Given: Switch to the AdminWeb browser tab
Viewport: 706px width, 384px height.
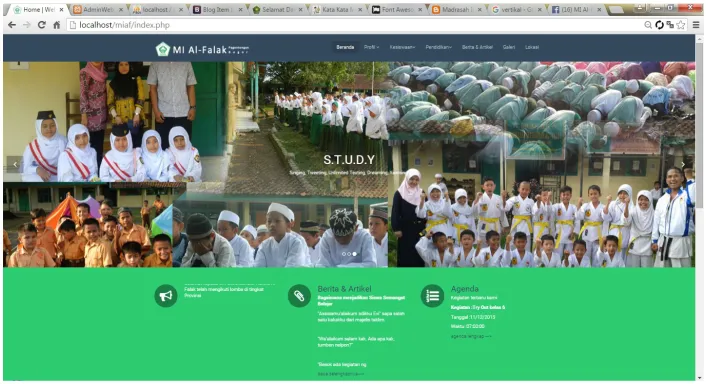Looking at the screenshot, I should tap(97, 9).
